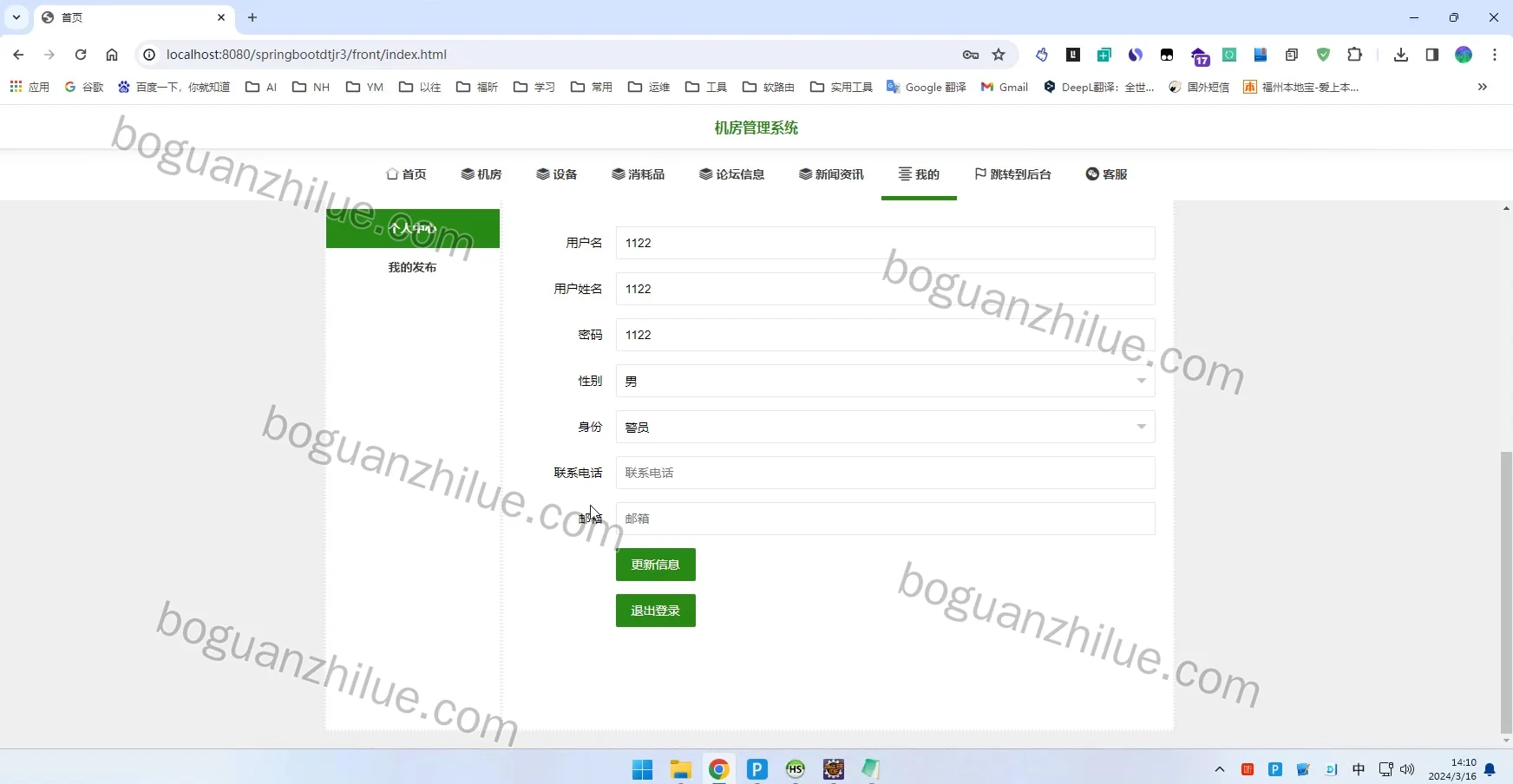Bookmark this page with the star icon

[x=999, y=55]
